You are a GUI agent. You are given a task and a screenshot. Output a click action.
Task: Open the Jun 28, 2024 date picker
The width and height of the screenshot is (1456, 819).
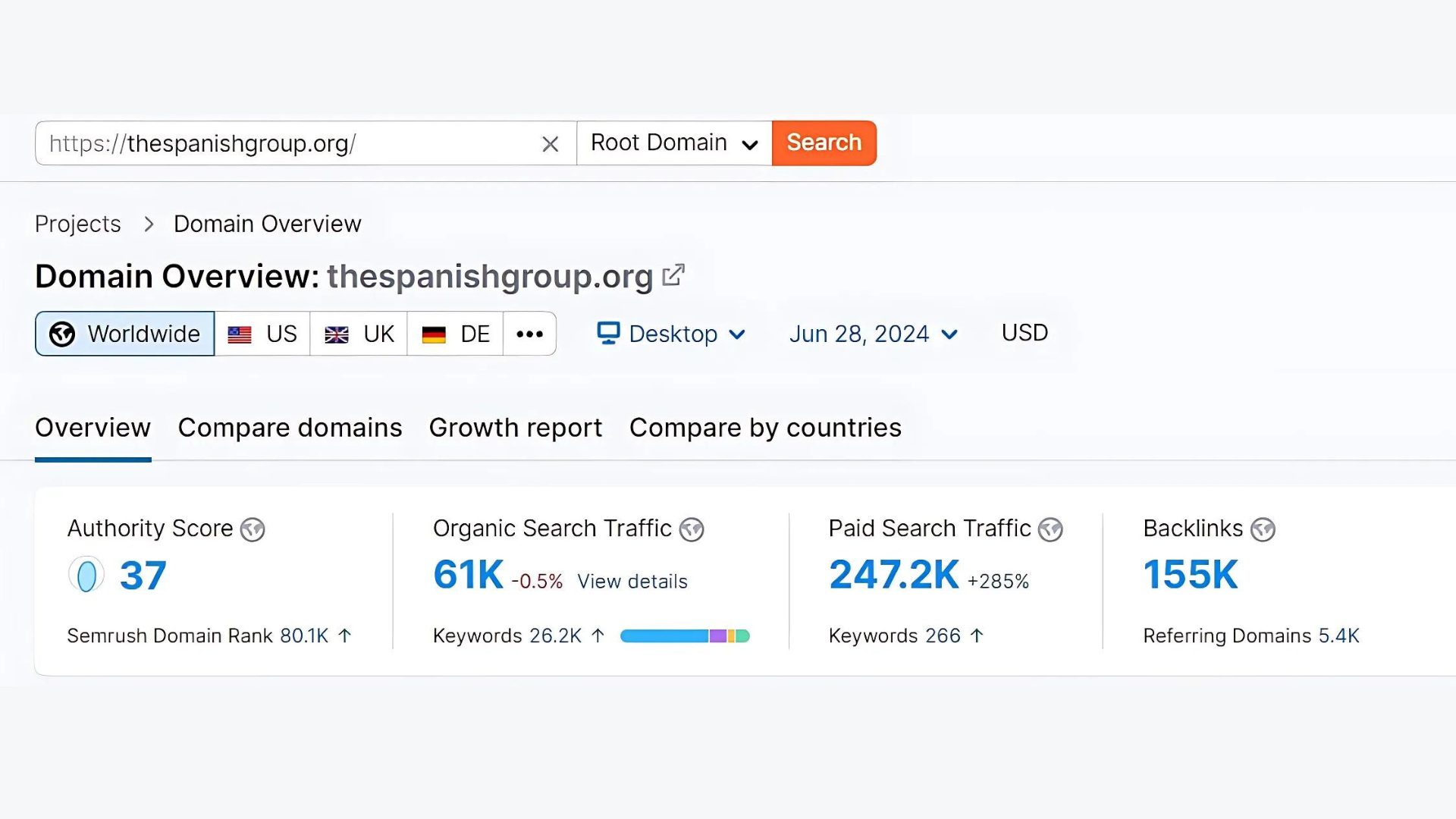click(874, 334)
